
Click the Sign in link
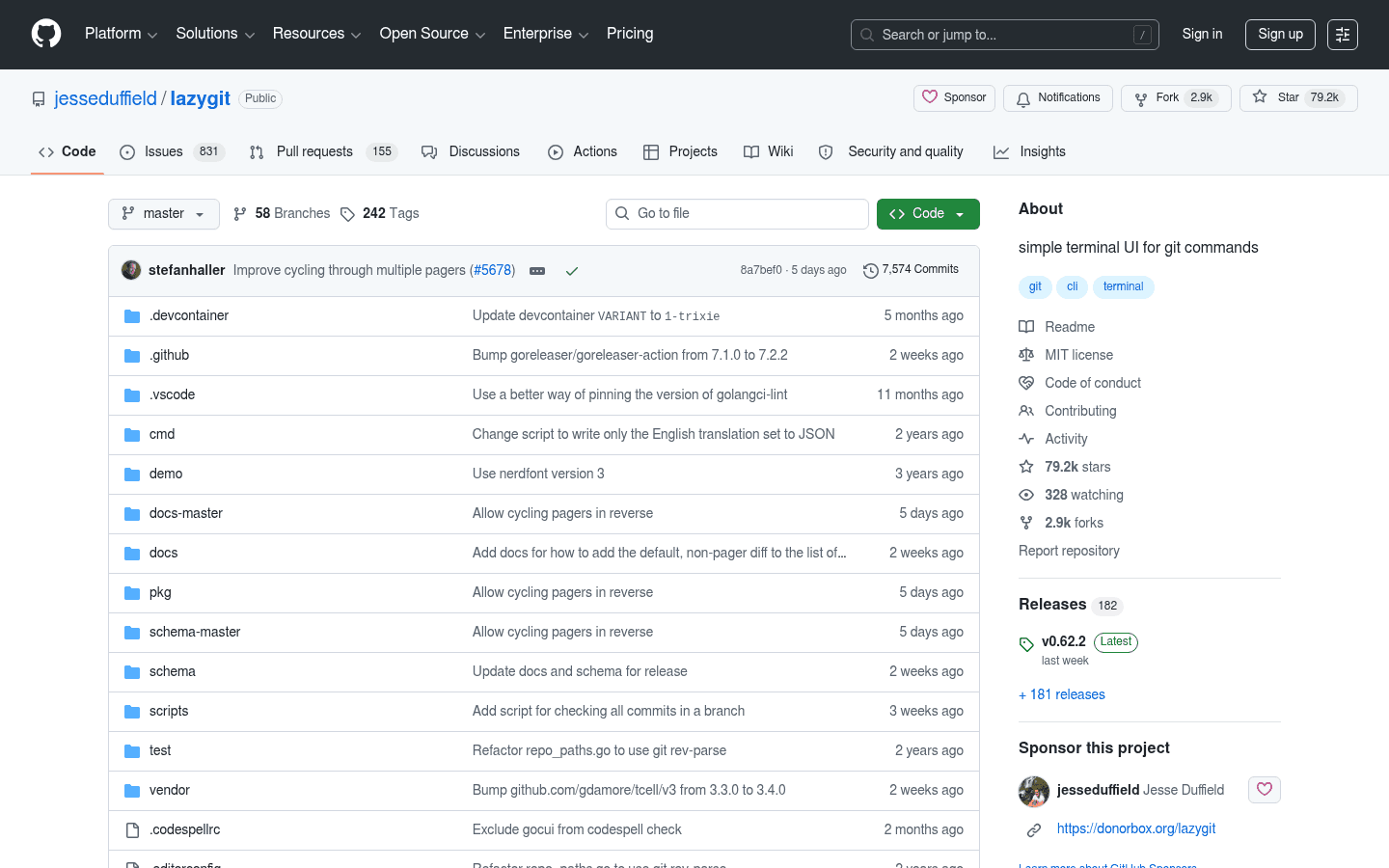[x=1202, y=34]
